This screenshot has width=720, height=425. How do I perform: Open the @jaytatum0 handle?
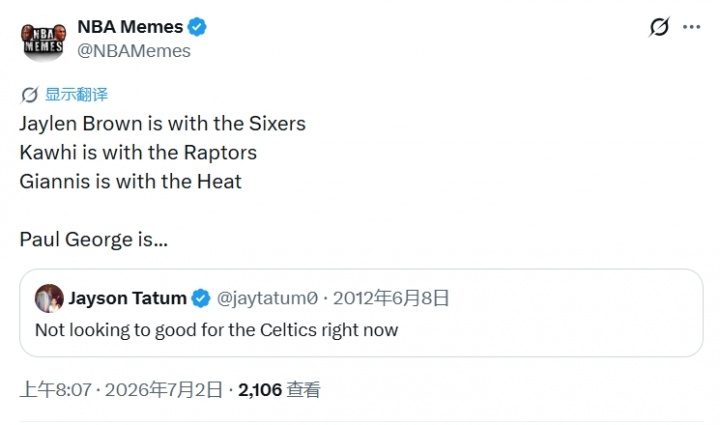(x=267, y=298)
